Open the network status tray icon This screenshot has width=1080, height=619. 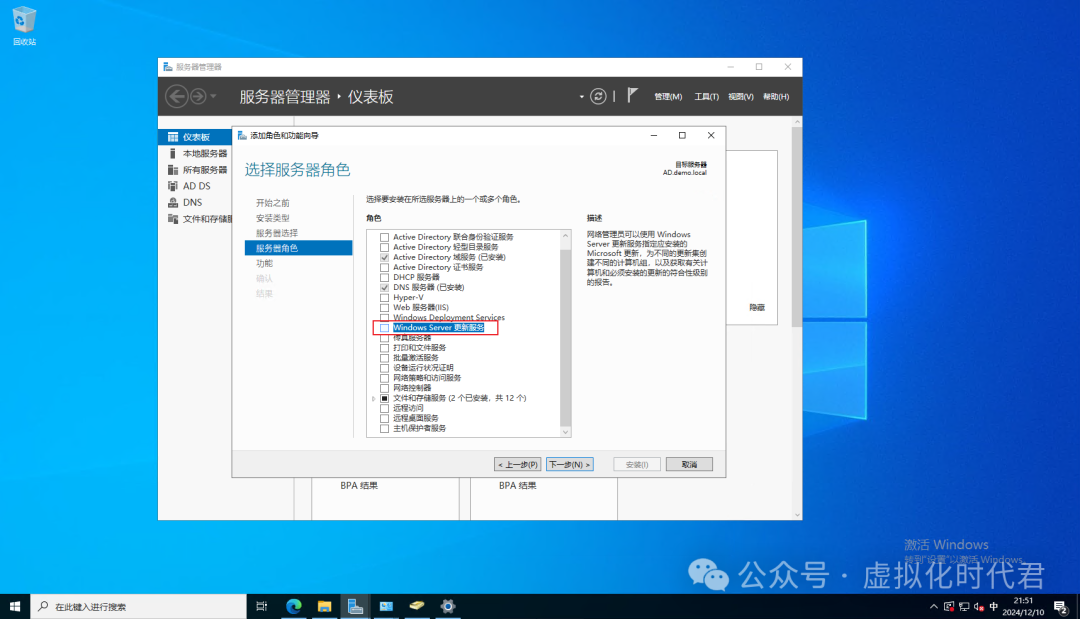click(x=964, y=607)
